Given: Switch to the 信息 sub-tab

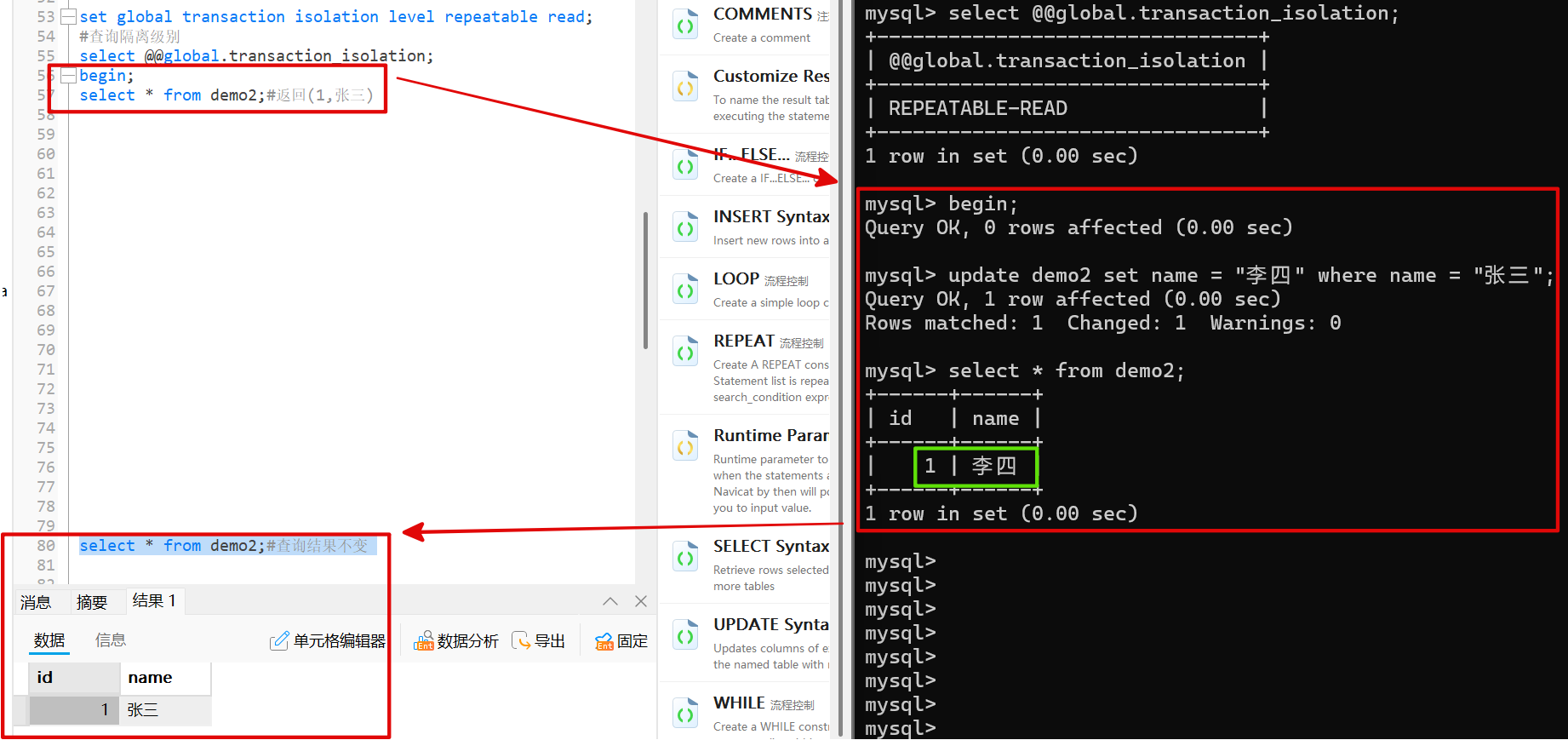Looking at the screenshot, I should [111, 640].
